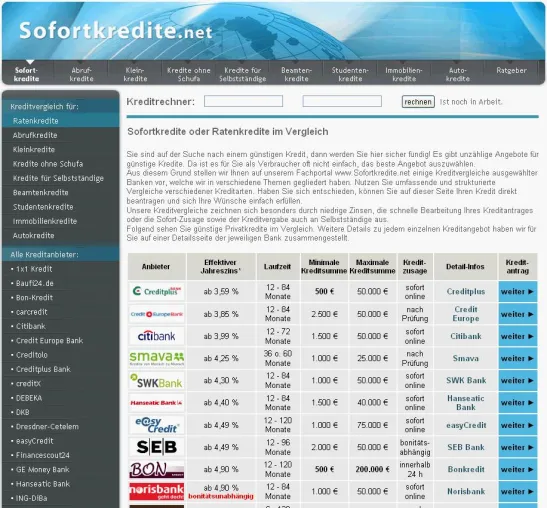Focus the first Kreditrechner input field
The width and height of the screenshot is (547, 508).
pyautogui.click(x=243, y=101)
